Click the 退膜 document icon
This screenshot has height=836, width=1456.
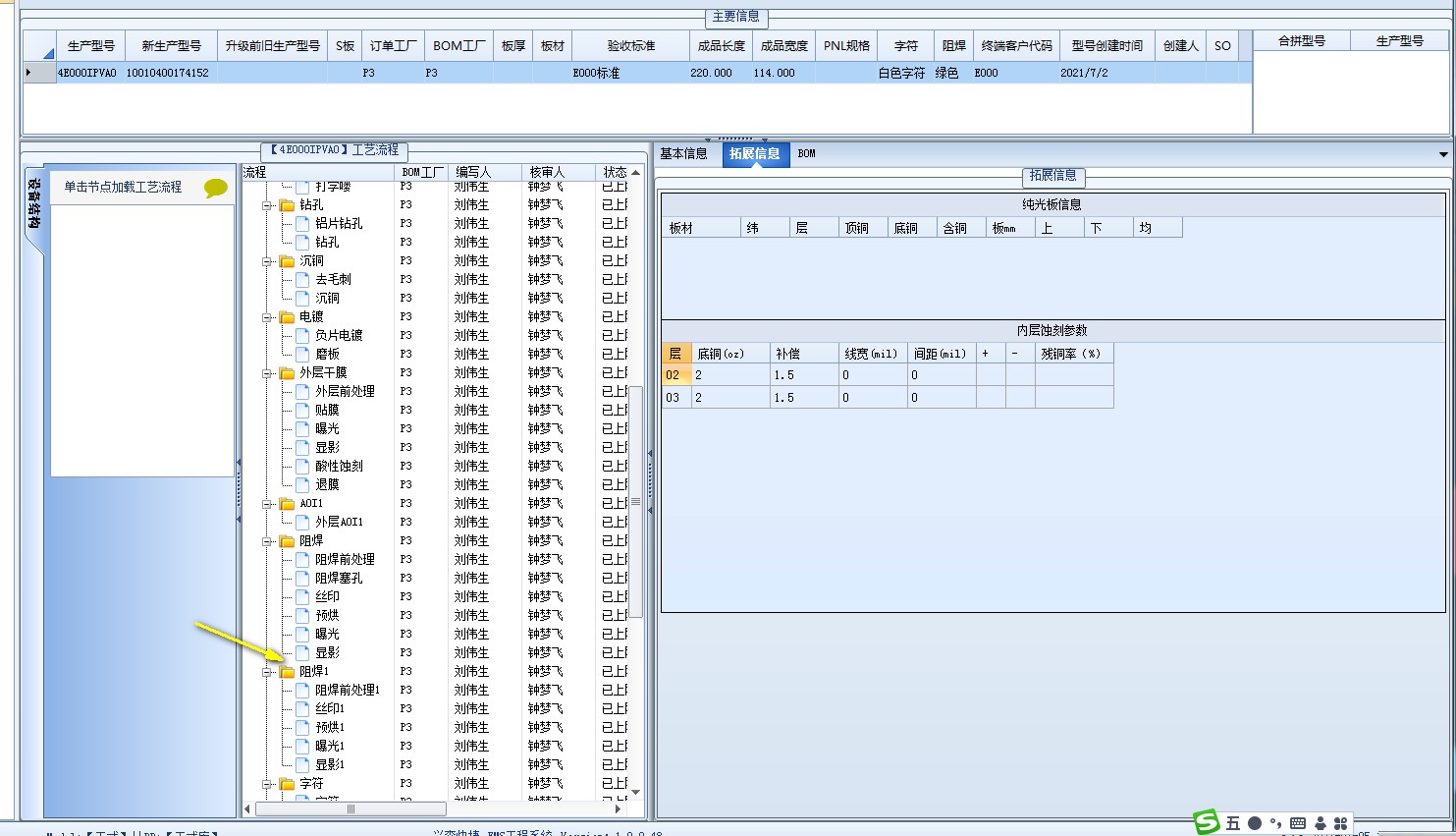[303, 485]
